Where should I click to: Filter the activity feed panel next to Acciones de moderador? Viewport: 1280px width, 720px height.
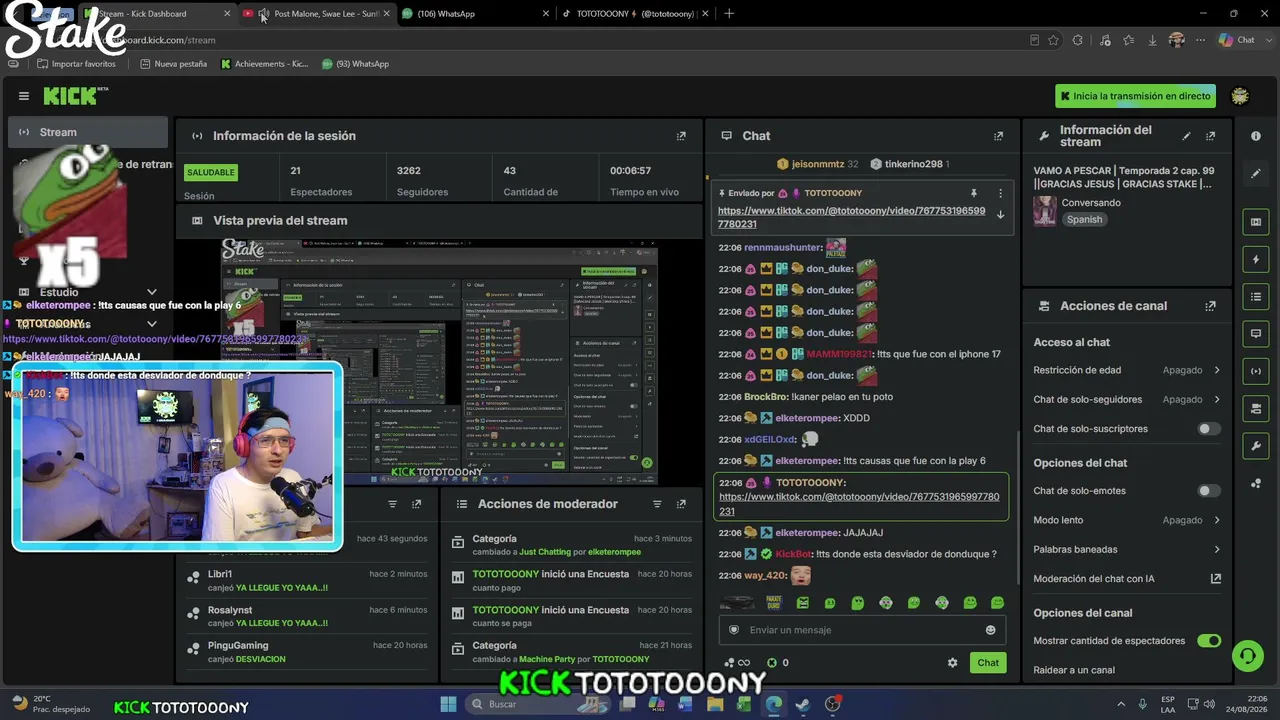[x=393, y=504]
